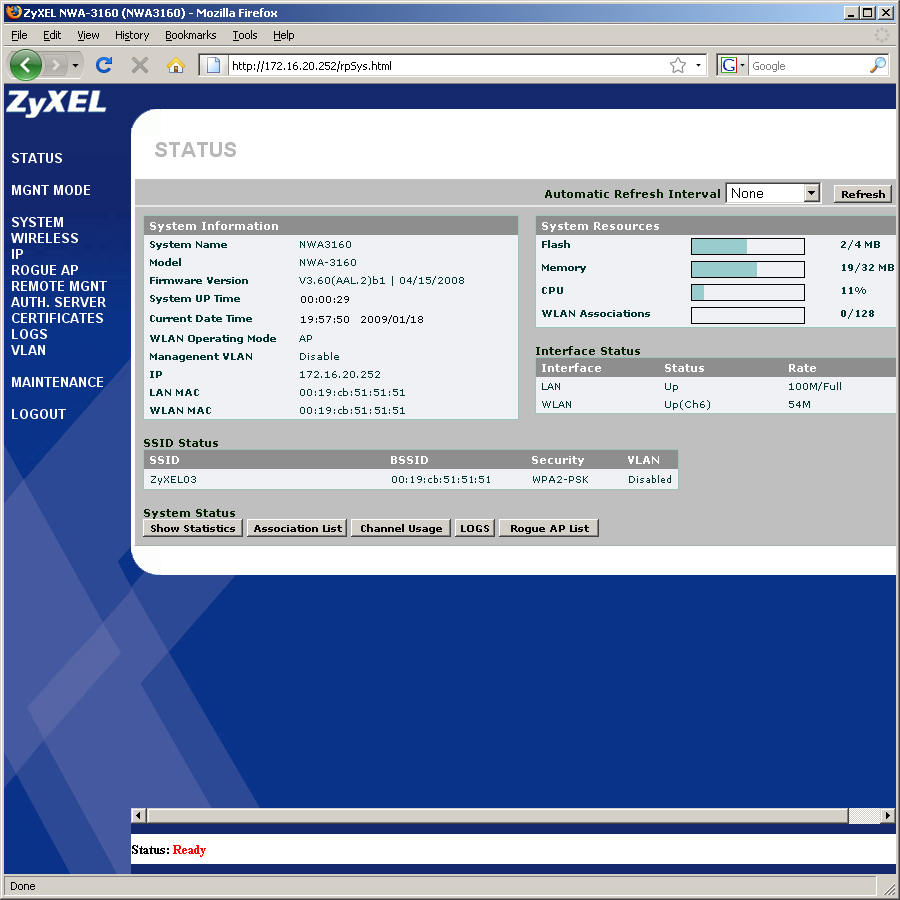Open the Help menu

pyautogui.click(x=284, y=35)
